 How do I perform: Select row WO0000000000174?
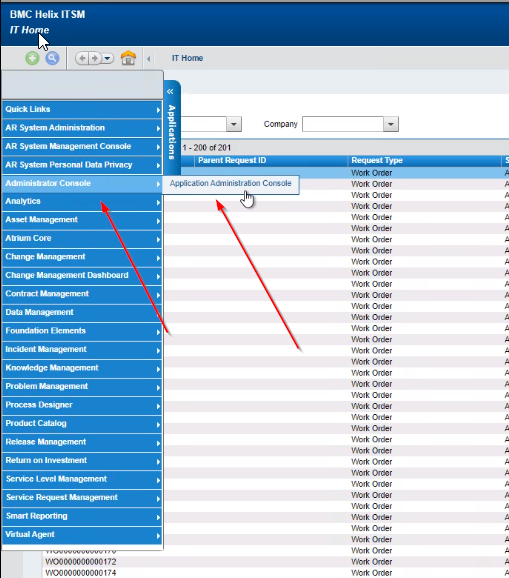(x=80, y=573)
